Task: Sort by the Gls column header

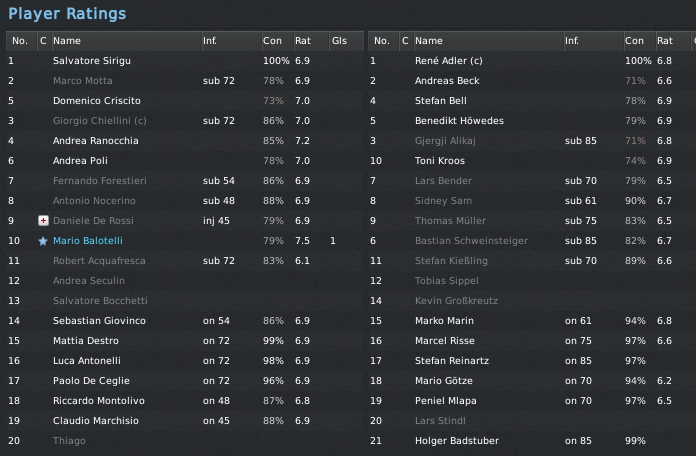Action: coord(340,41)
